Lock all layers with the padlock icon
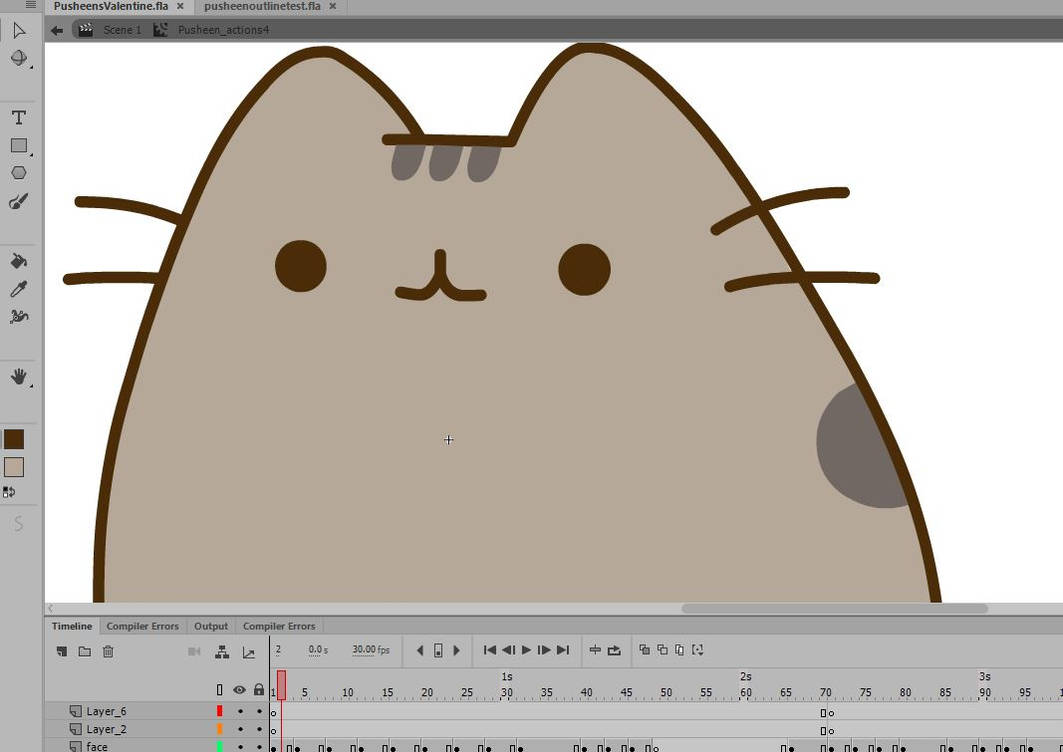The width and height of the screenshot is (1063, 752). [258, 690]
